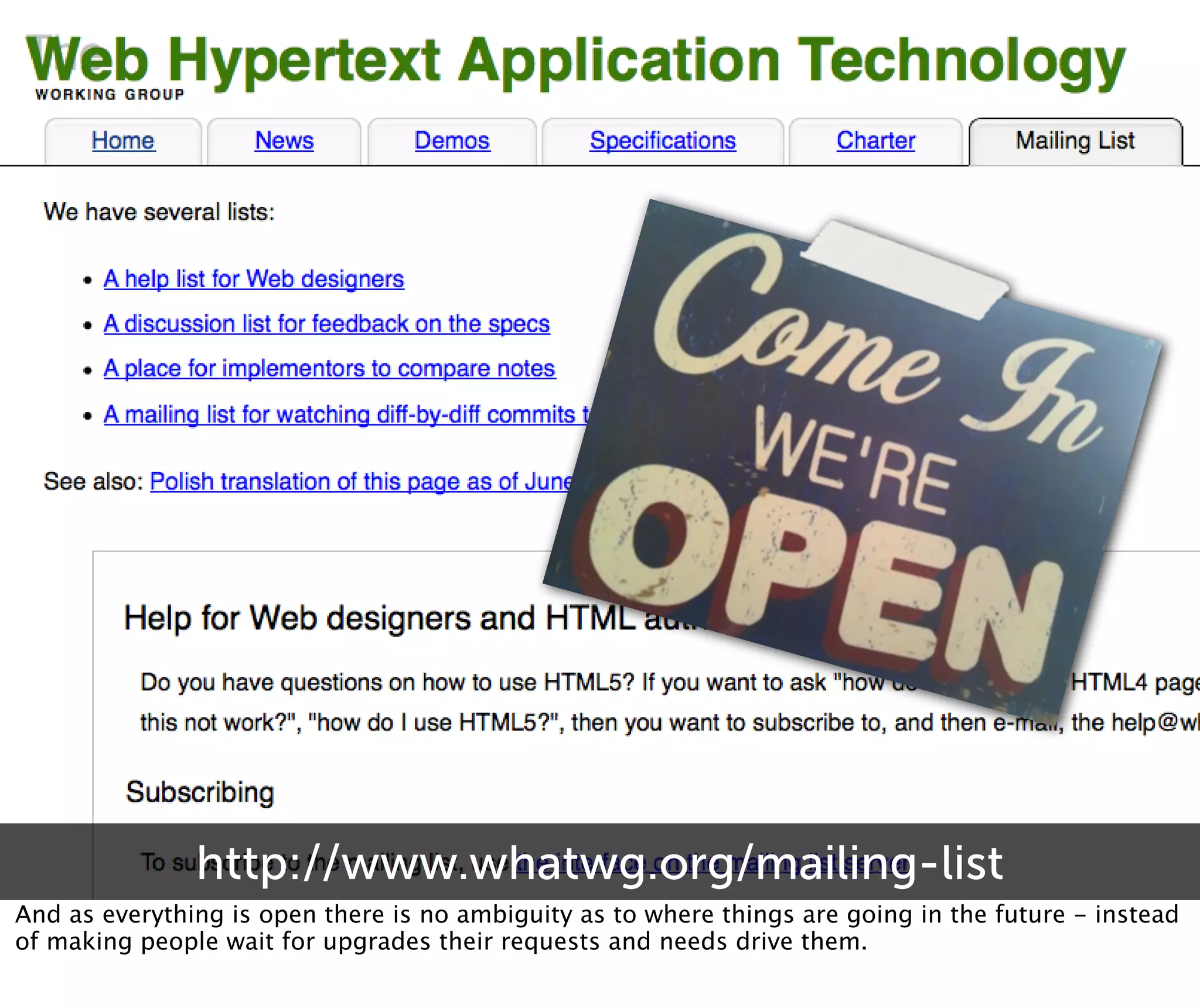This screenshot has height=1008, width=1200.
Task: Follow the discussion list for feedback link
Action: 327,323
